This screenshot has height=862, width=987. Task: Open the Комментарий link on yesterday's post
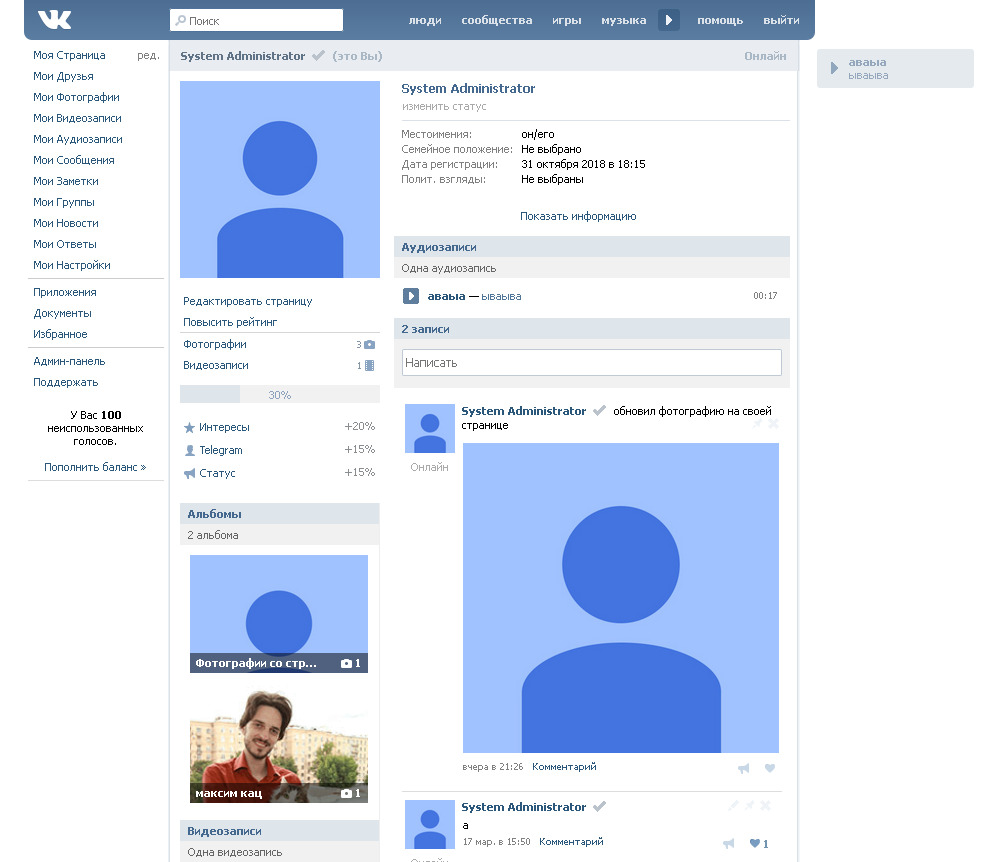[564, 767]
